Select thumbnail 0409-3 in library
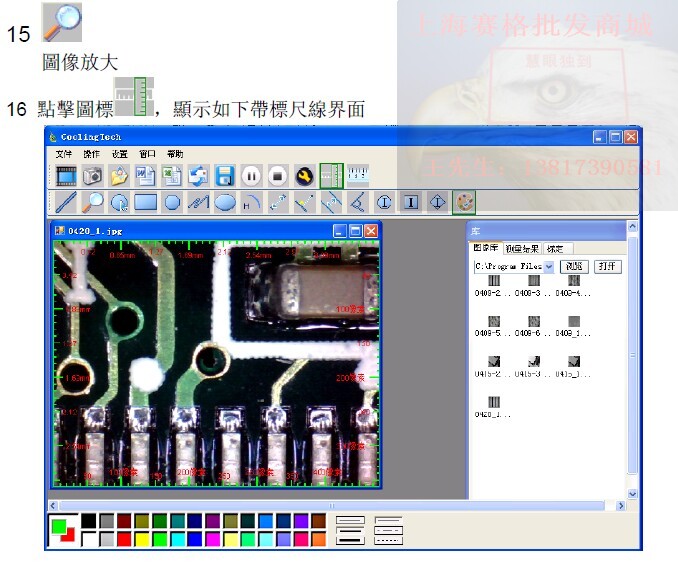Image resolution: width=678 pixels, height=567 pixels. [533, 286]
